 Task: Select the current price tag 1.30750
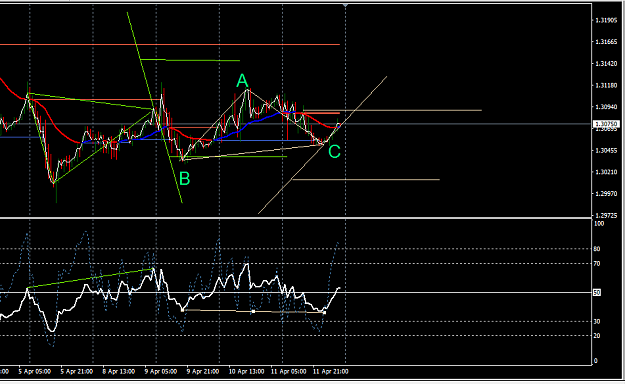click(x=606, y=124)
